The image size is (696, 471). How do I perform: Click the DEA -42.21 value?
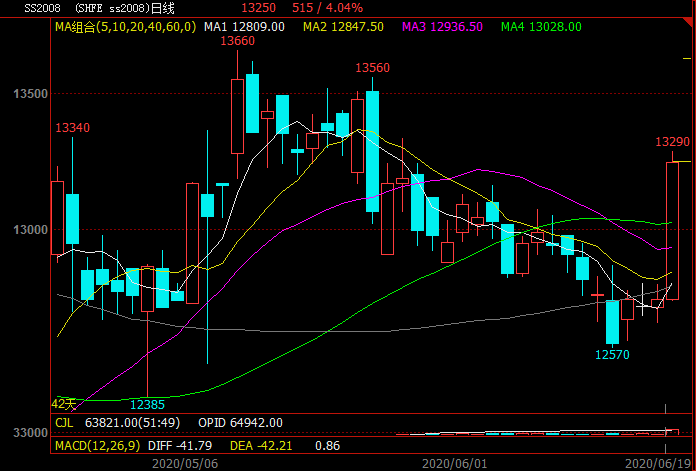tap(261, 445)
